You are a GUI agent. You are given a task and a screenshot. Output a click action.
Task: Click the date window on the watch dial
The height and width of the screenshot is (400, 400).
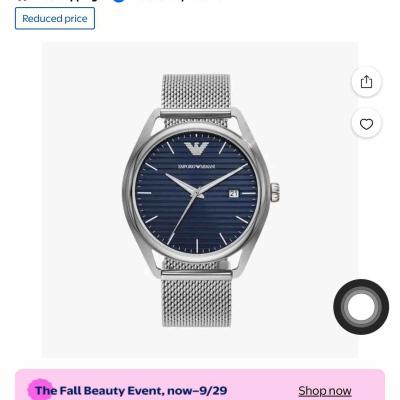click(234, 193)
